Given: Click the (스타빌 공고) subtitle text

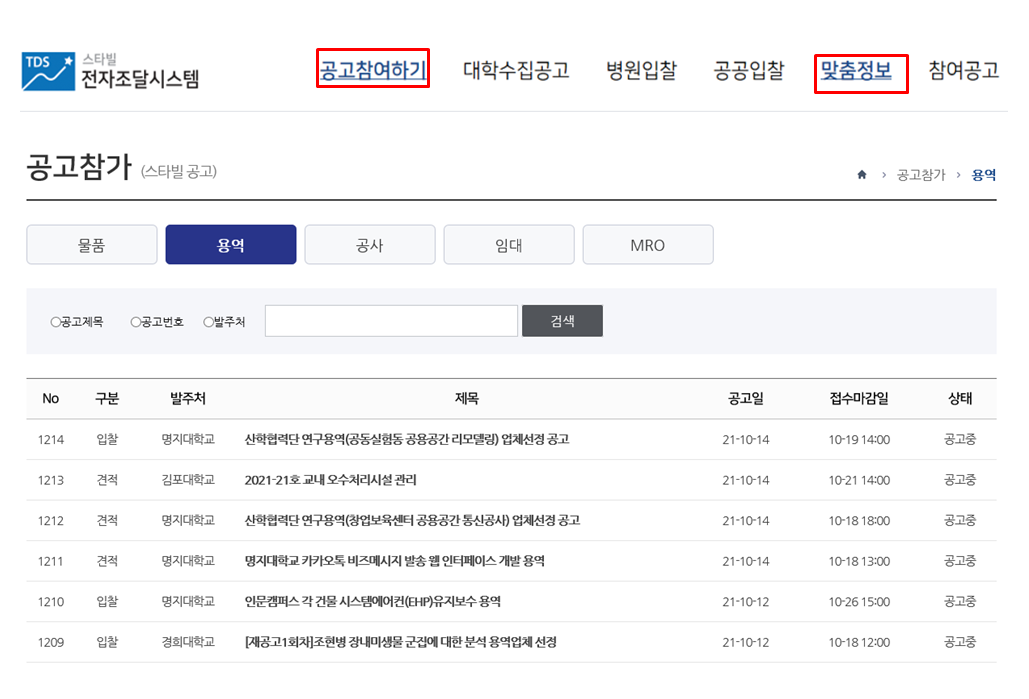Looking at the screenshot, I should pyautogui.click(x=178, y=172).
